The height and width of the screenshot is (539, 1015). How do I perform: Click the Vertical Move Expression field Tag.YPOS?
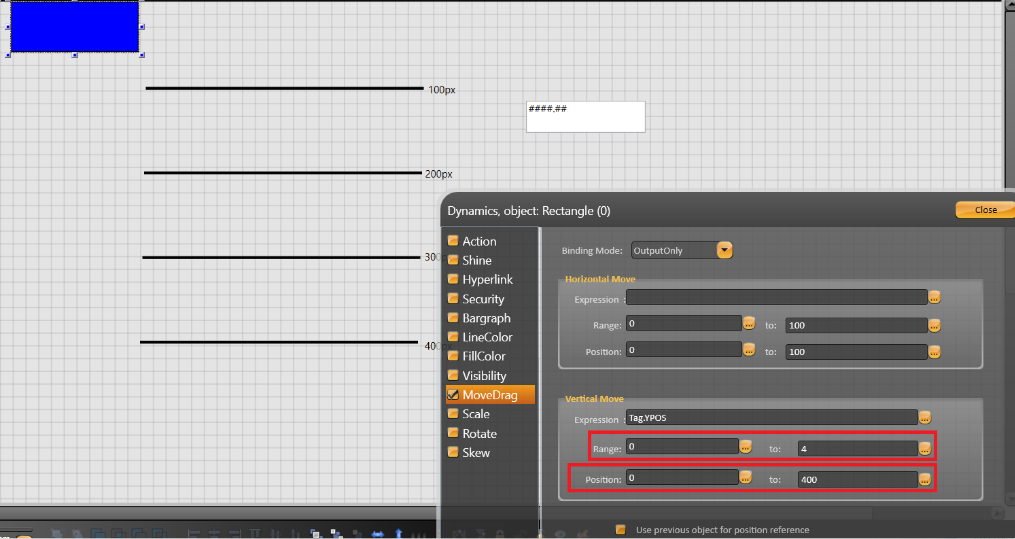point(770,417)
